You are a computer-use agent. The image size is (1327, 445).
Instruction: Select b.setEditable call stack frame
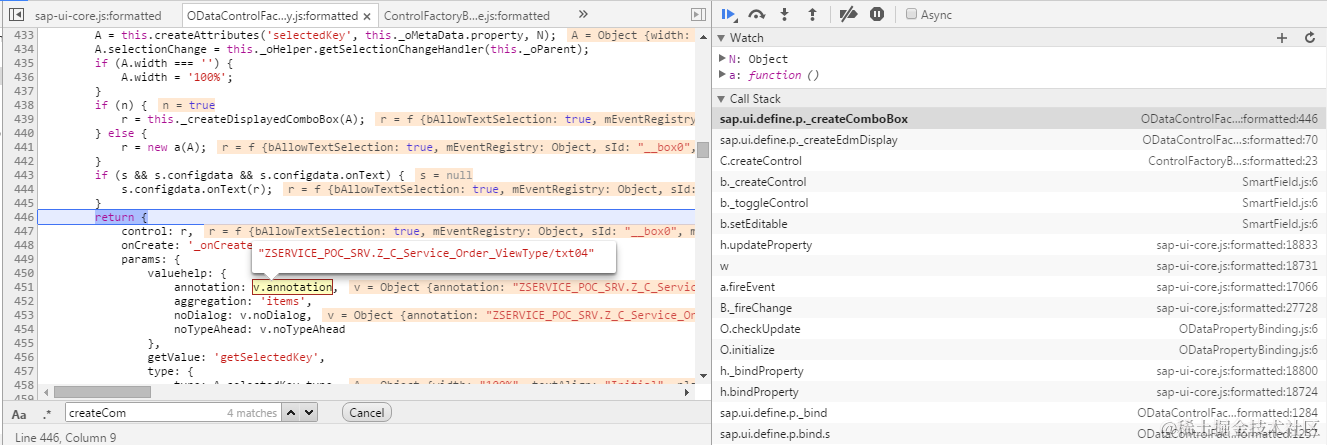click(x=1017, y=224)
